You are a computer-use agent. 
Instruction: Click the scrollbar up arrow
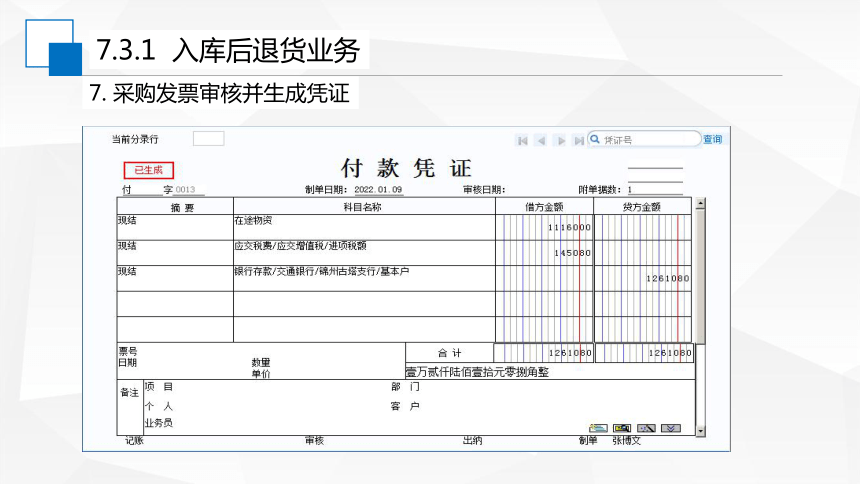pyautogui.click(x=700, y=204)
